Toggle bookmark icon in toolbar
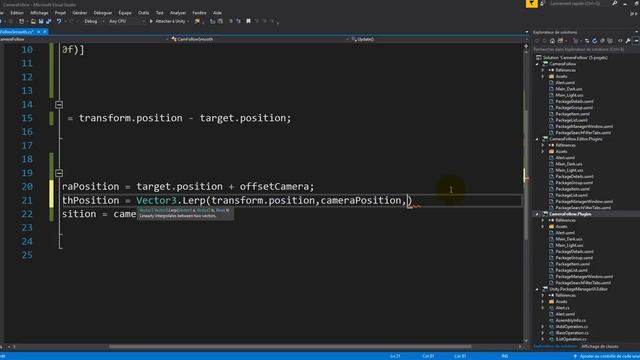640x360 pixels. [248, 21]
